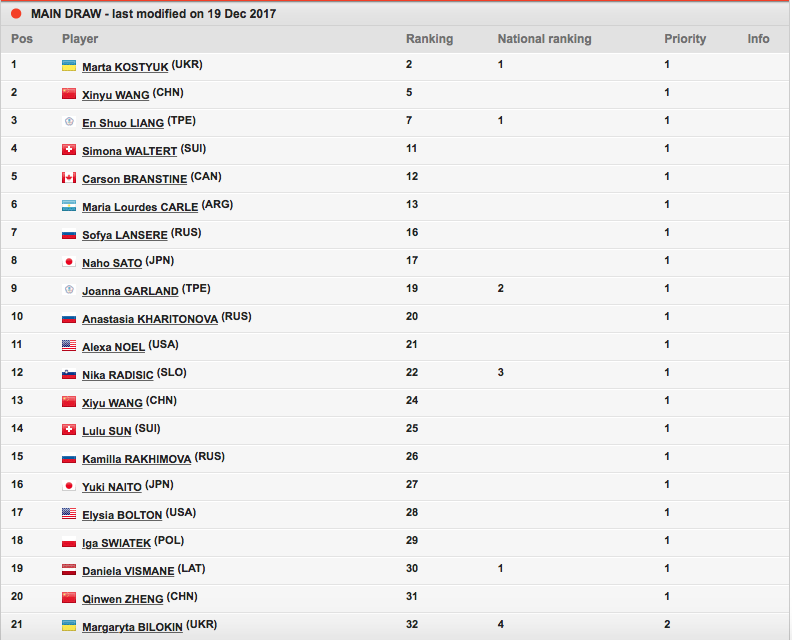Select Simona WALTERT name link

(129, 151)
